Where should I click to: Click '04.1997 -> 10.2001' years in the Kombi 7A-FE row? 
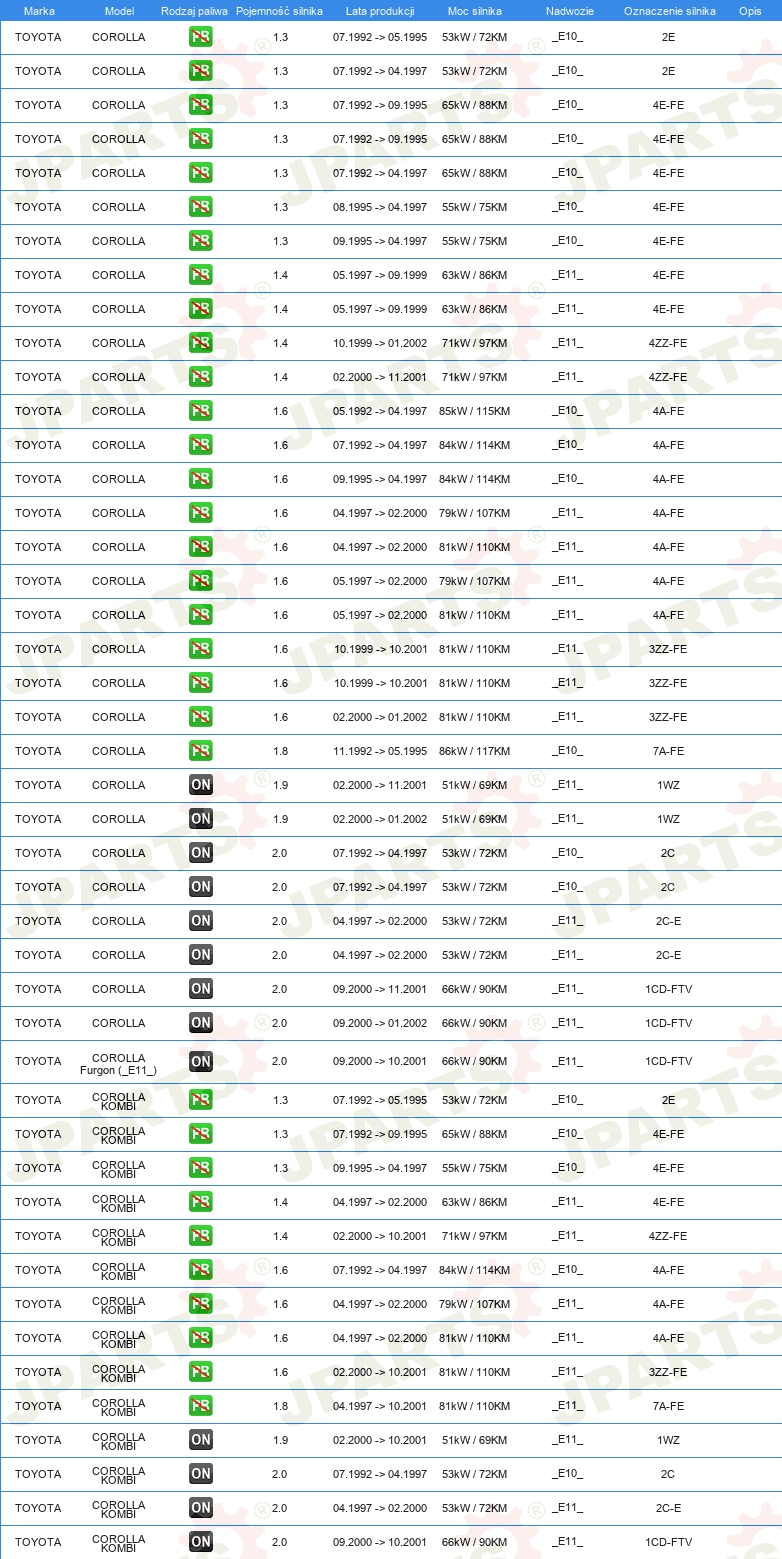pyautogui.click(x=380, y=1406)
